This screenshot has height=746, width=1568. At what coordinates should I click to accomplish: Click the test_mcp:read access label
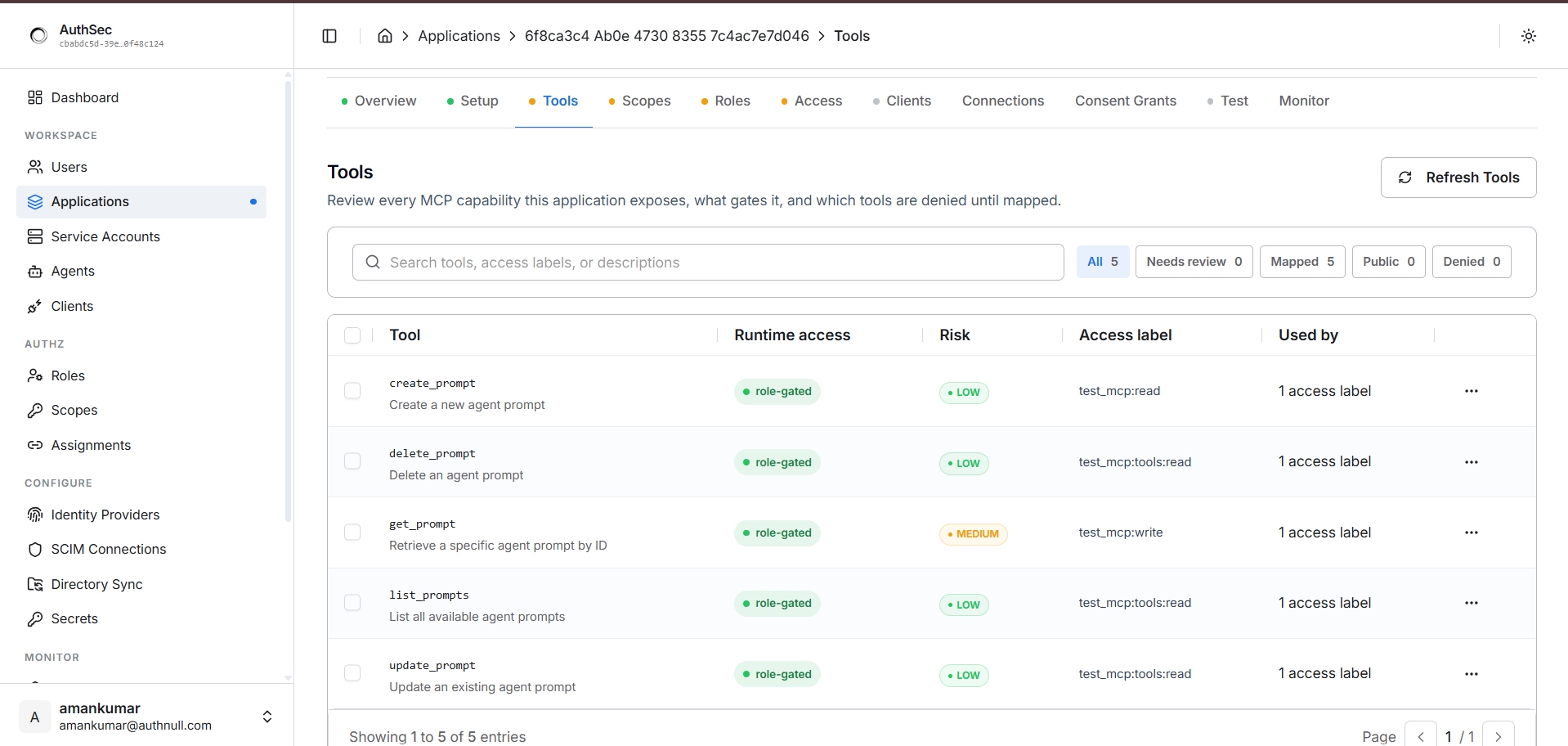pos(1119,391)
